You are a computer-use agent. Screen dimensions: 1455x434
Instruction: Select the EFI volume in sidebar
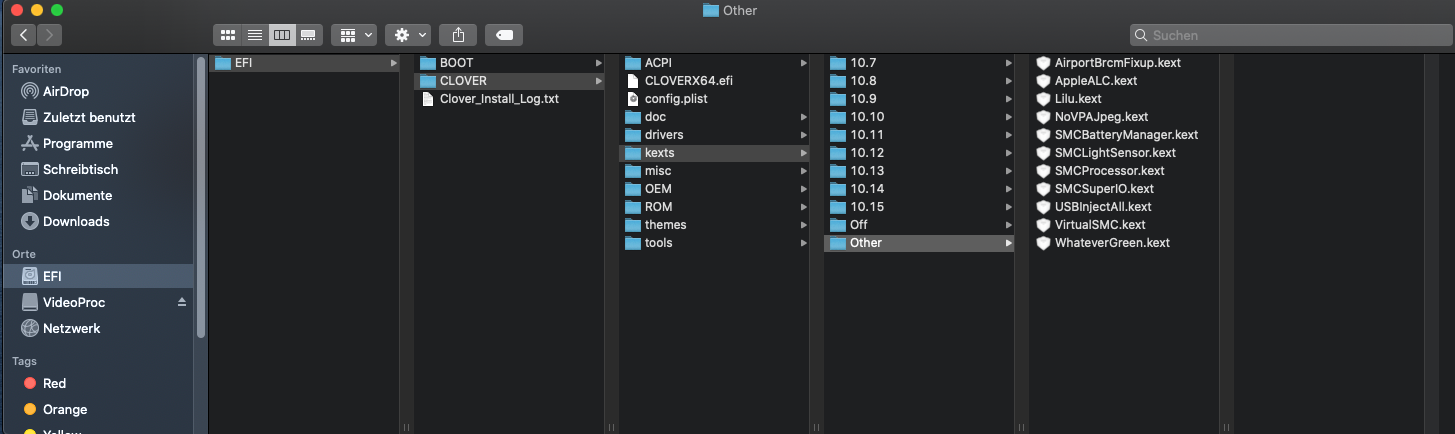click(x=97, y=276)
